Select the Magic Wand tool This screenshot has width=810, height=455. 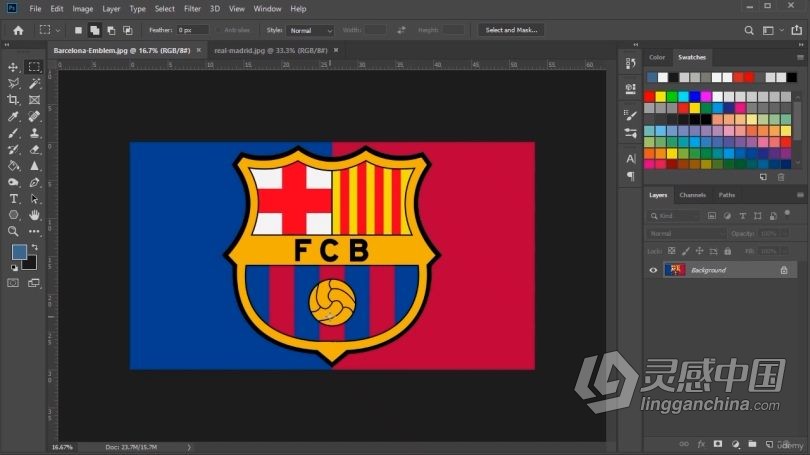click(34, 83)
